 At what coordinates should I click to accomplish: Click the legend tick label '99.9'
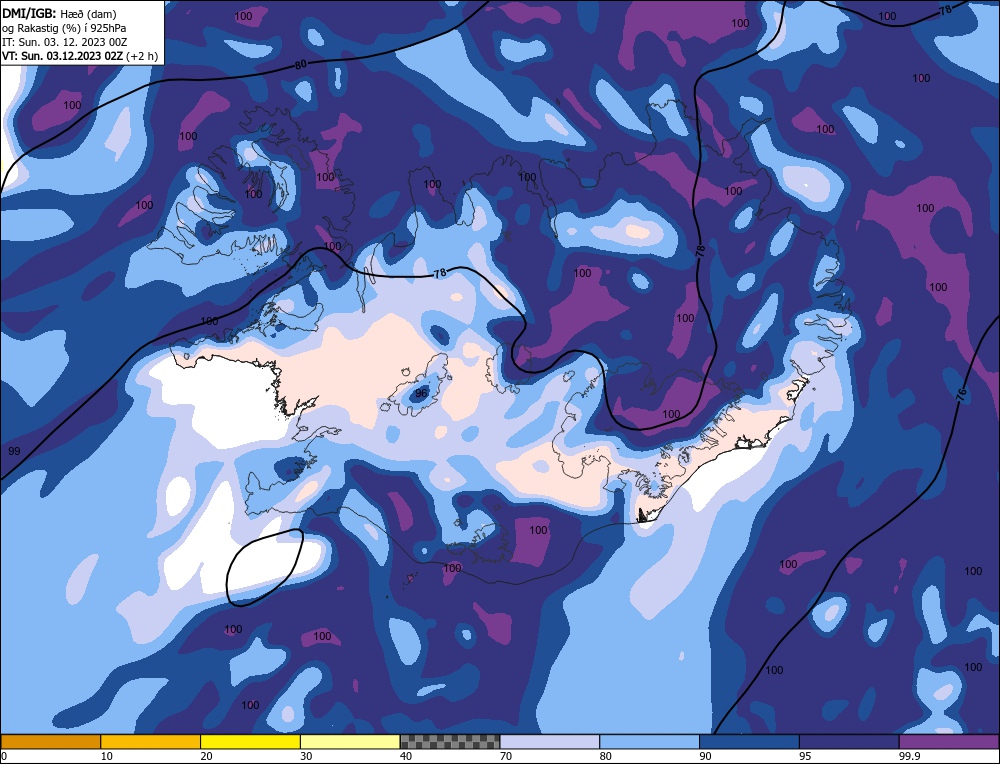tap(909, 756)
